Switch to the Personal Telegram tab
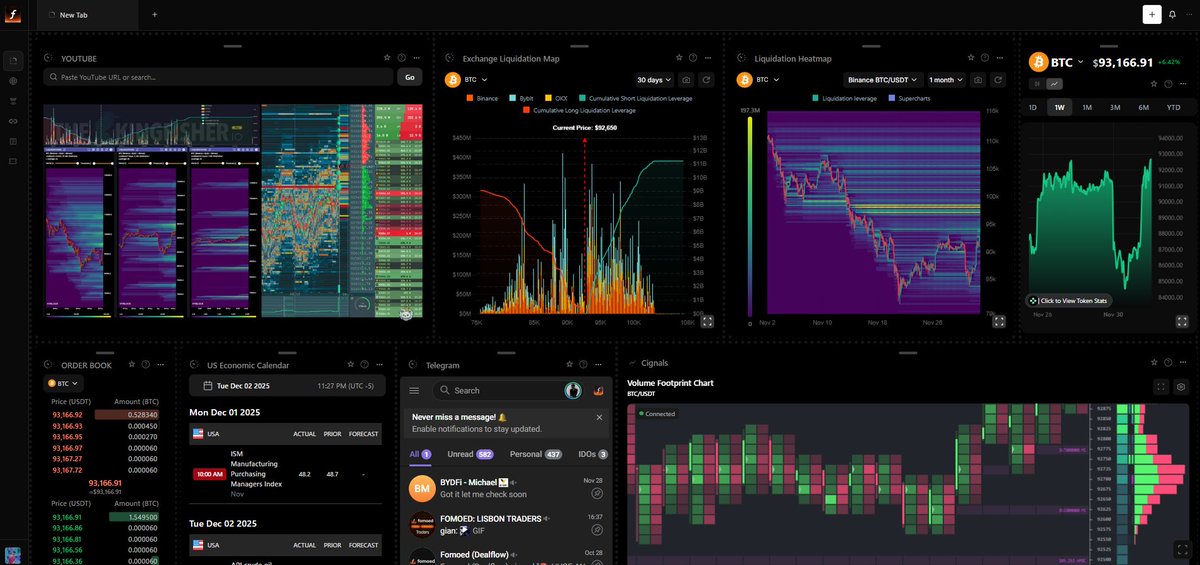This screenshot has width=1200, height=565. tap(535, 454)
